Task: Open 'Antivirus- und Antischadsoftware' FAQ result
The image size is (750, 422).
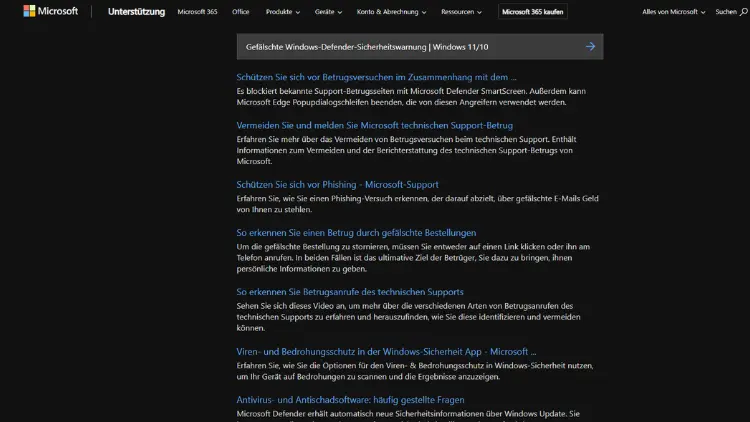Action: (350, 400)
